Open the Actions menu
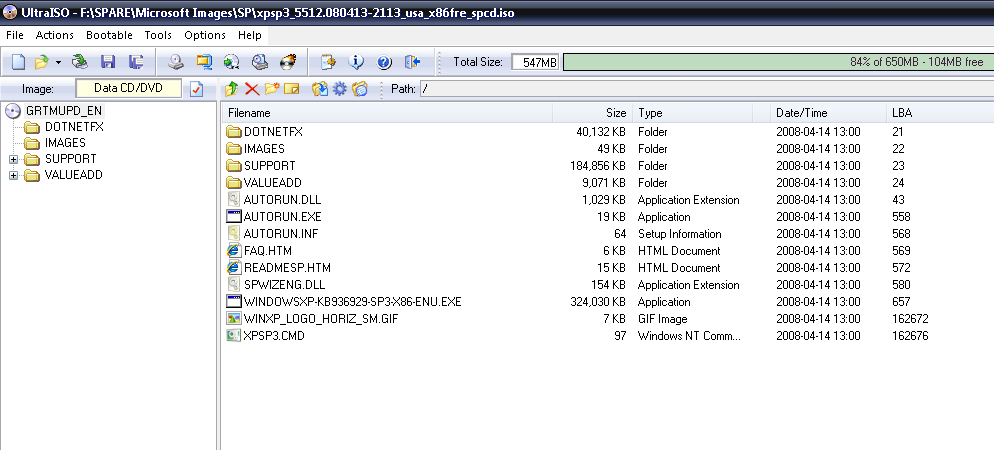This screenshot has height=450, width=994. point(55,35)
